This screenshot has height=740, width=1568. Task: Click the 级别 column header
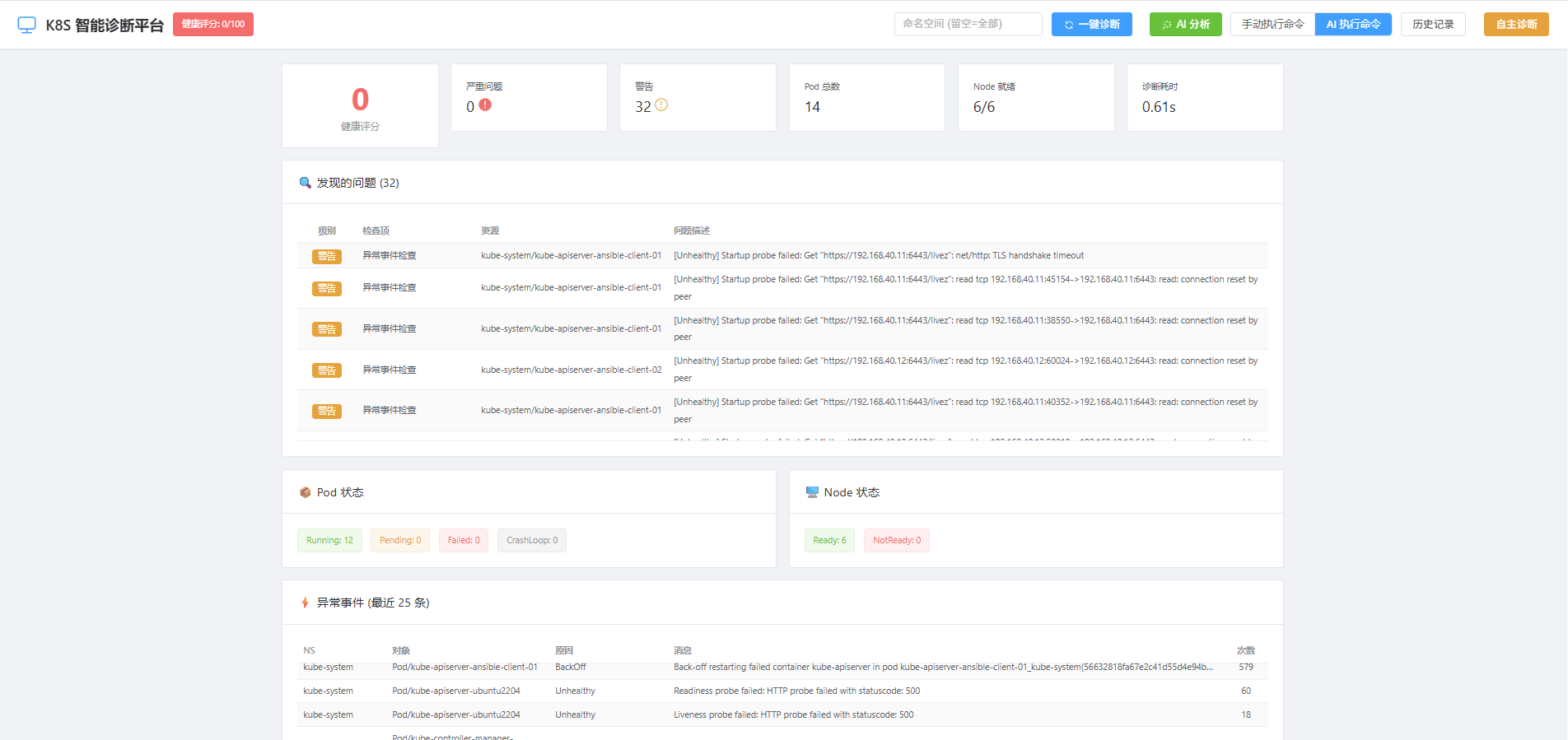(327, 231)
